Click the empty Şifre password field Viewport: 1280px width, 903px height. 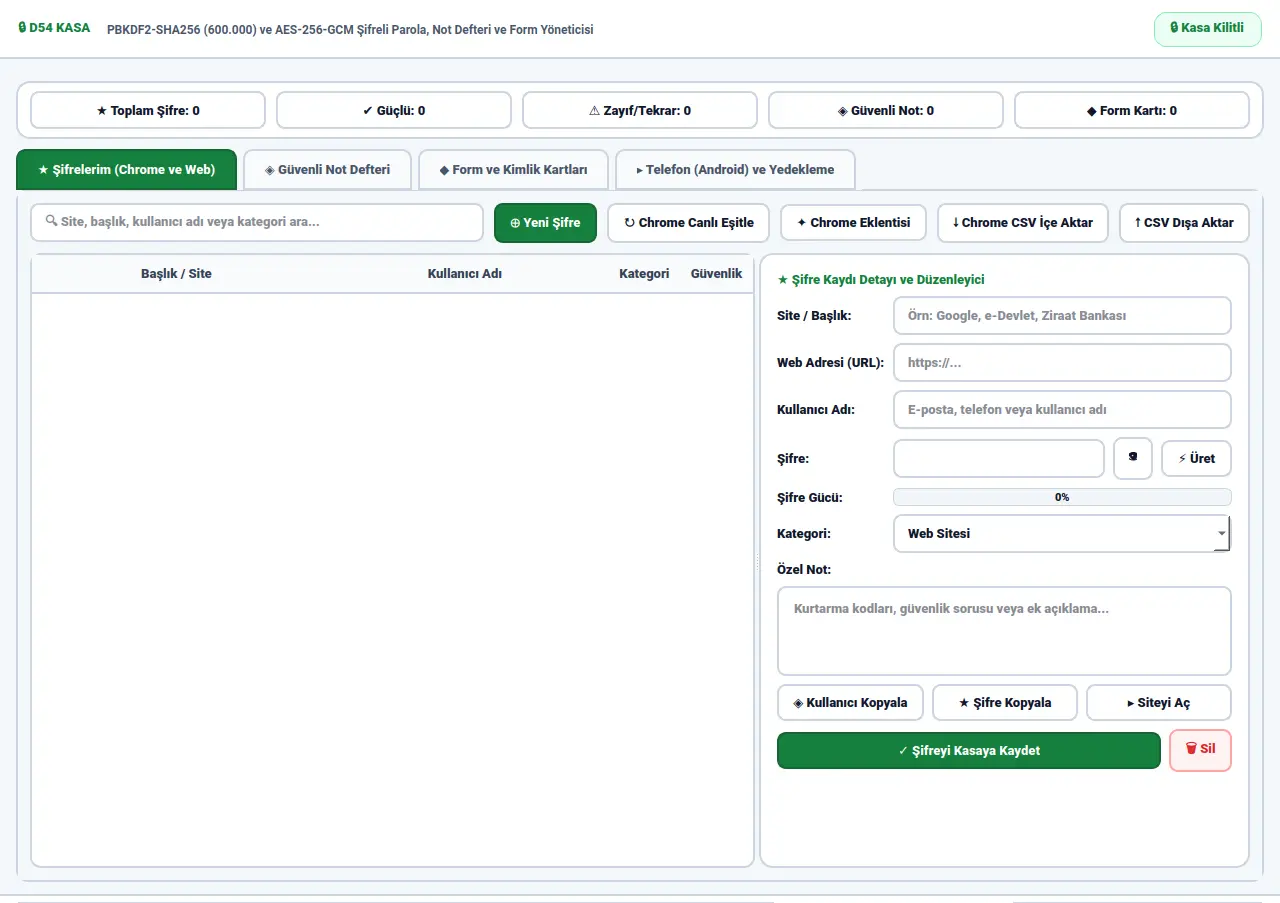pyautogui.click(x=999, y=458)
